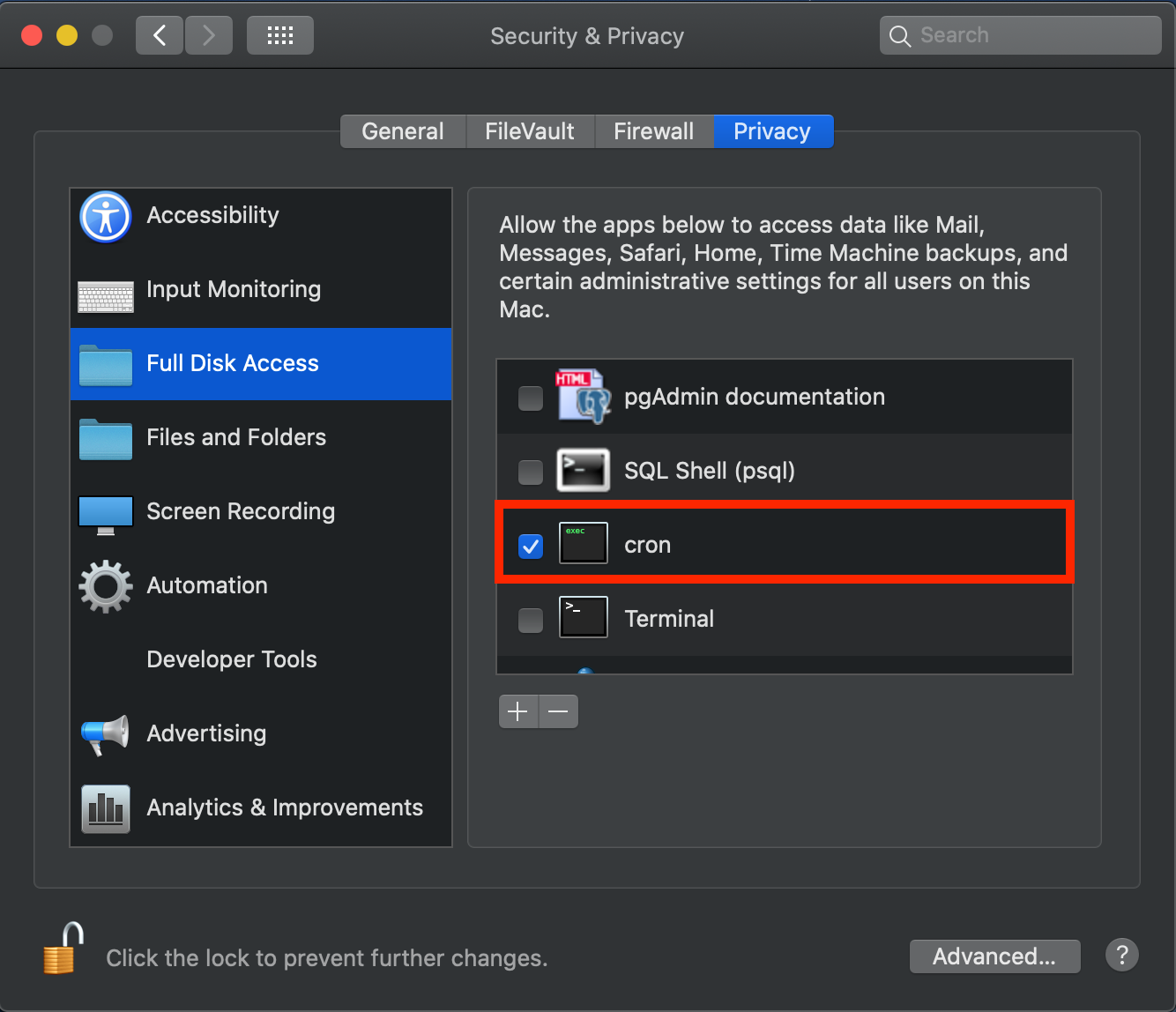Screen dimensions: 1176x1012
Task: Click the lock icon to prevent changes
Action: (x=63, y=949)
